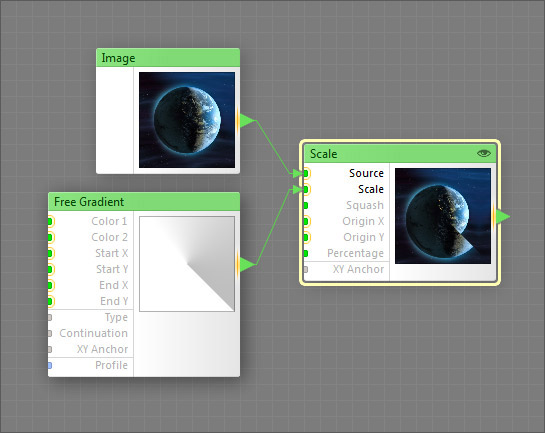
Task: Click the Profile input connector
Action: (x=50, y=365)
